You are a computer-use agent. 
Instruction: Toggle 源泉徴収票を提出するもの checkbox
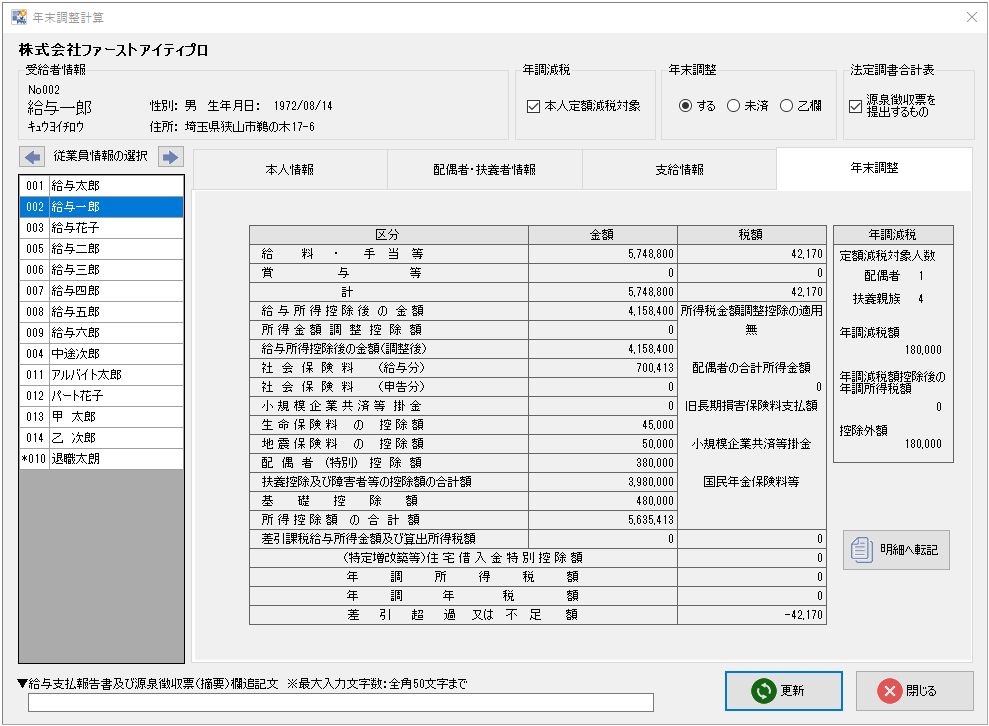(x=856, y=106)
